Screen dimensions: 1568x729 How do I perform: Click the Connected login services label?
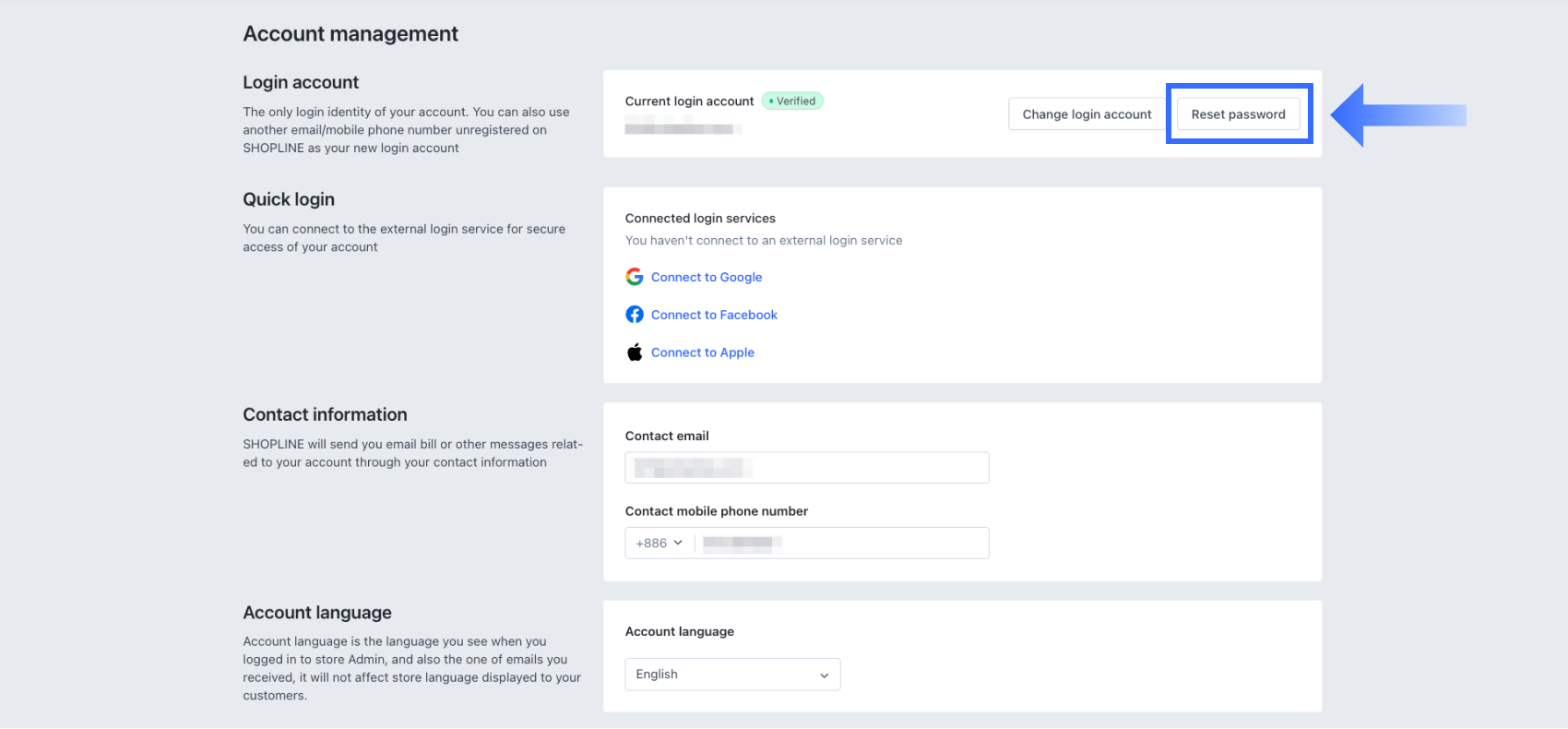700,219
